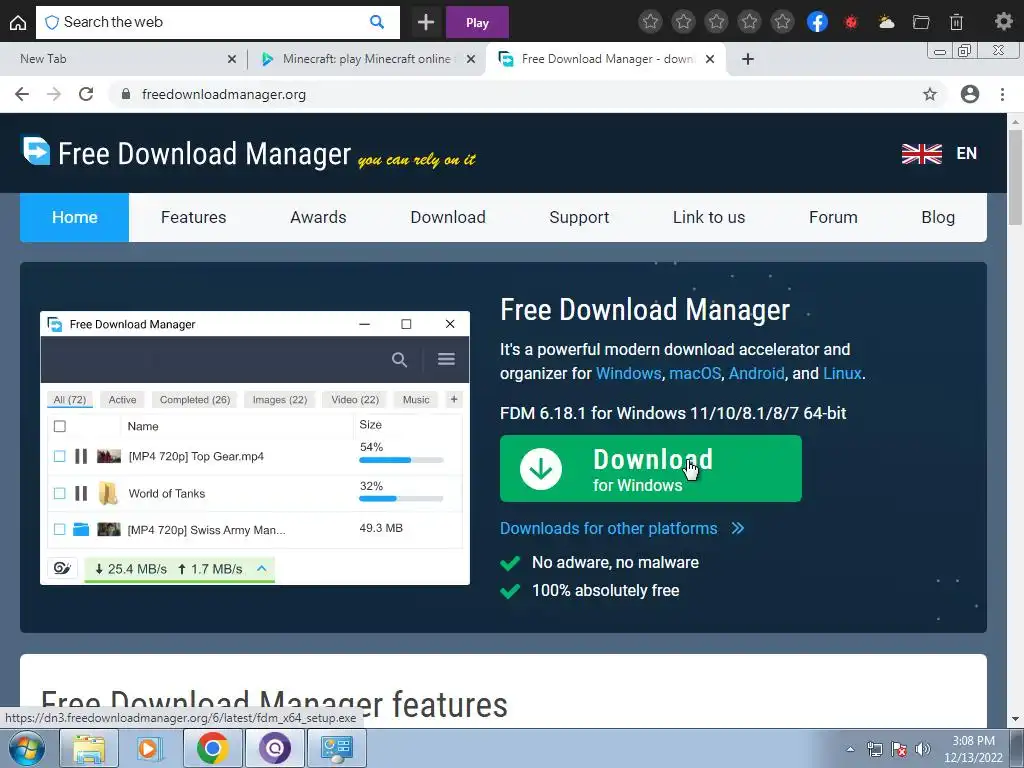Image resolution: width=1024 pixels, height=768 pixels.
Task: Reload the page
Action: [86, 94]
